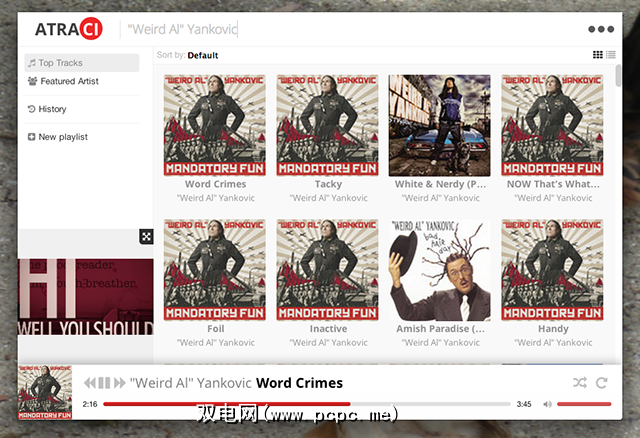Click the video preview in sidebar

(x=86, y=297)
